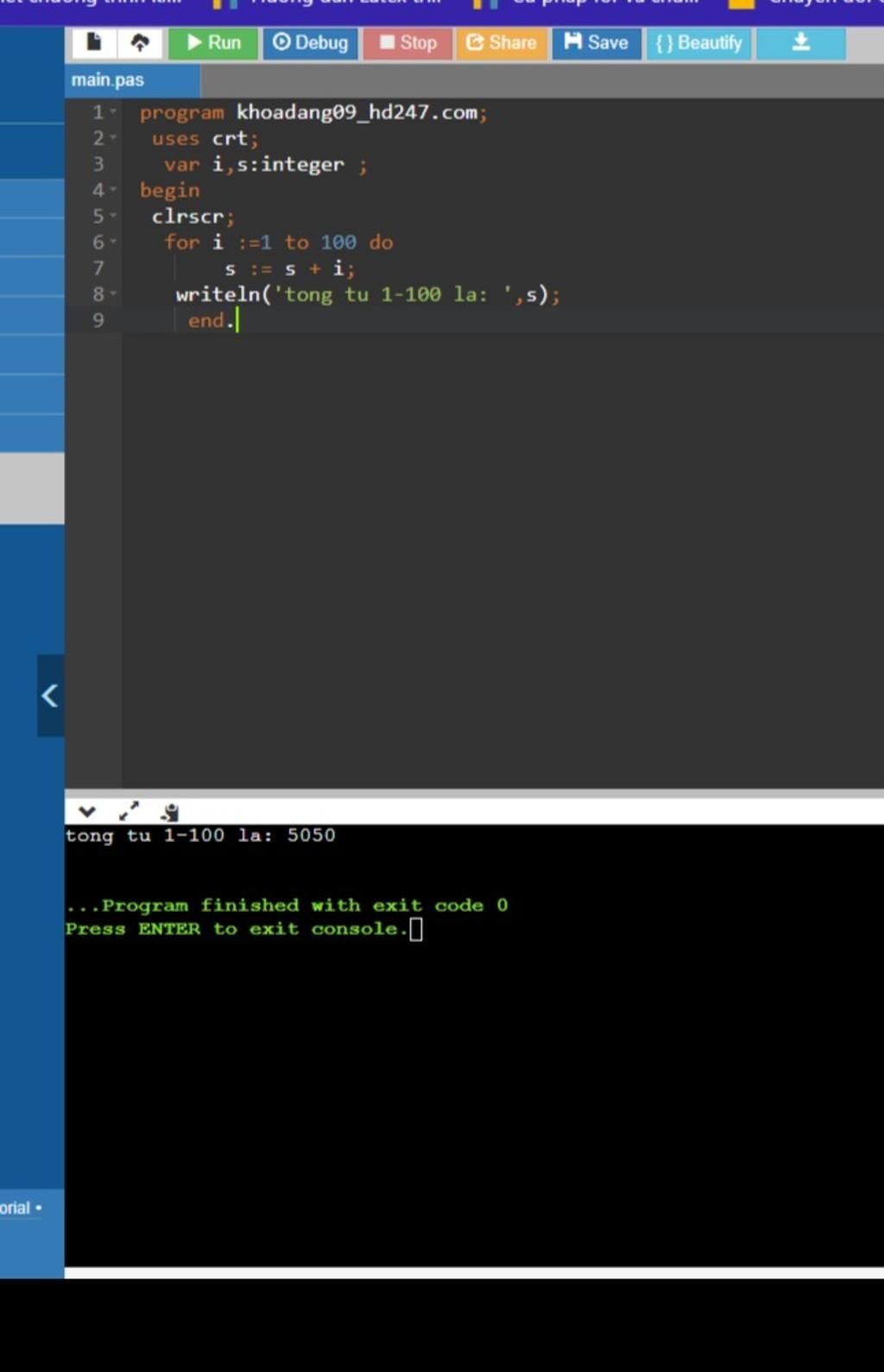Click the Upload File cloud icon

(140, 42)
